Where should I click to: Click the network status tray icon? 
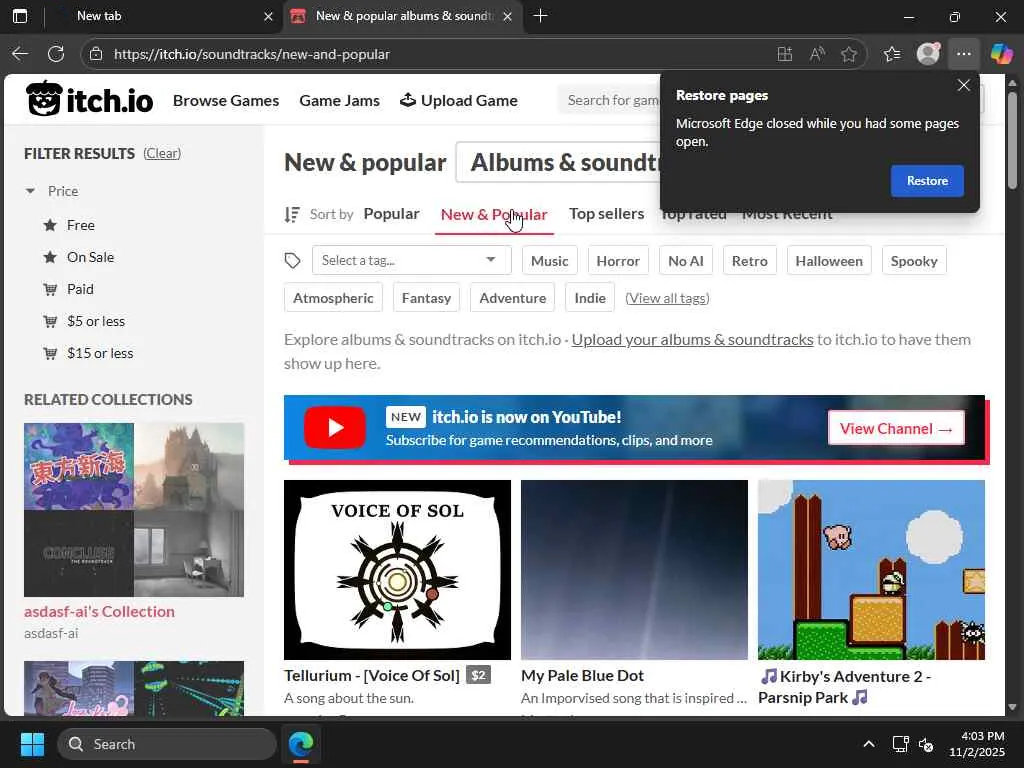900,744
